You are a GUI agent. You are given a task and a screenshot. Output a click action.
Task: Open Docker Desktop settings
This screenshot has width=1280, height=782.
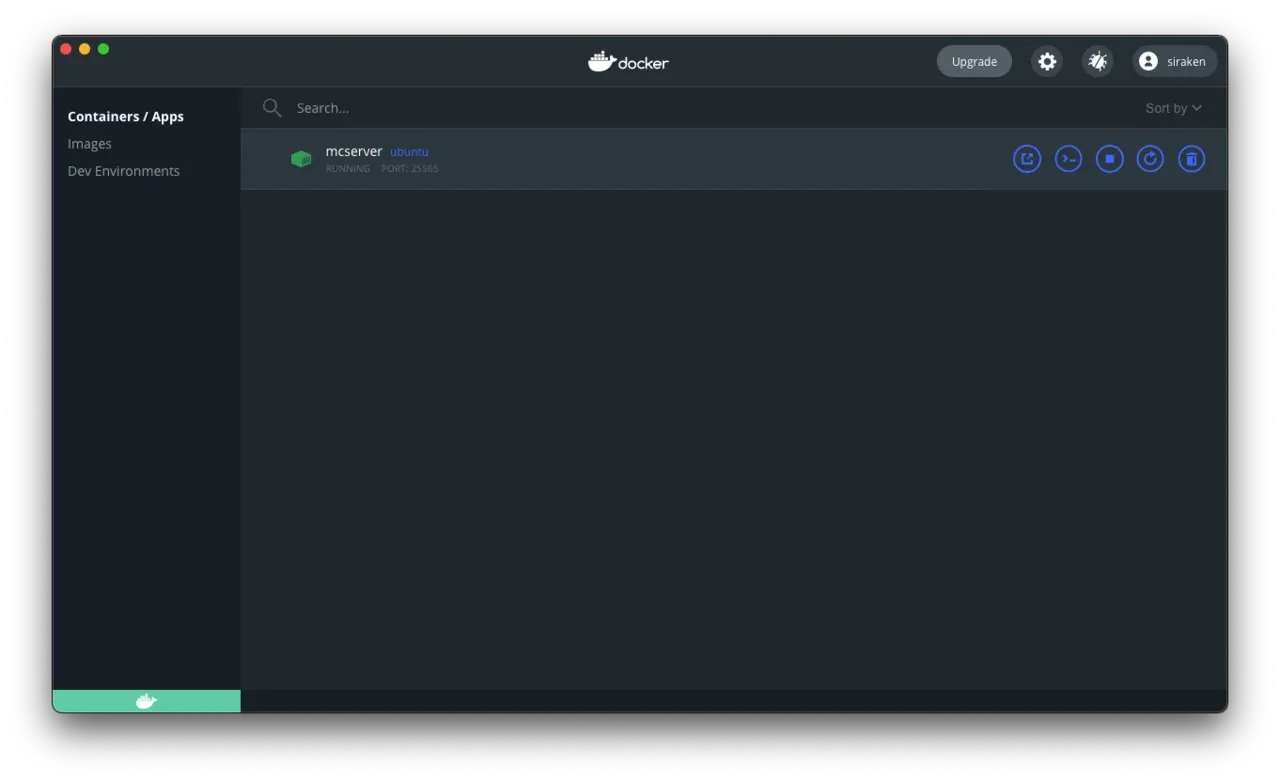(1047, 61)
